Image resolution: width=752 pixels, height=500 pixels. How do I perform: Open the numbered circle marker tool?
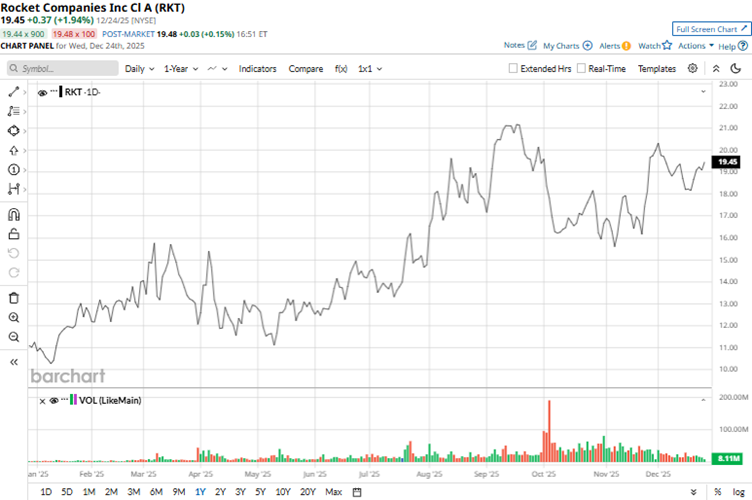(x=13, y=170)
